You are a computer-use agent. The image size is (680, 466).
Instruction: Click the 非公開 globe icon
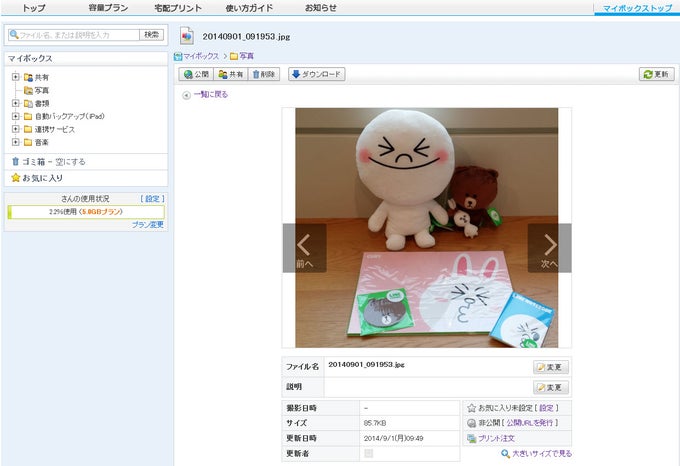tap(471, 423)
